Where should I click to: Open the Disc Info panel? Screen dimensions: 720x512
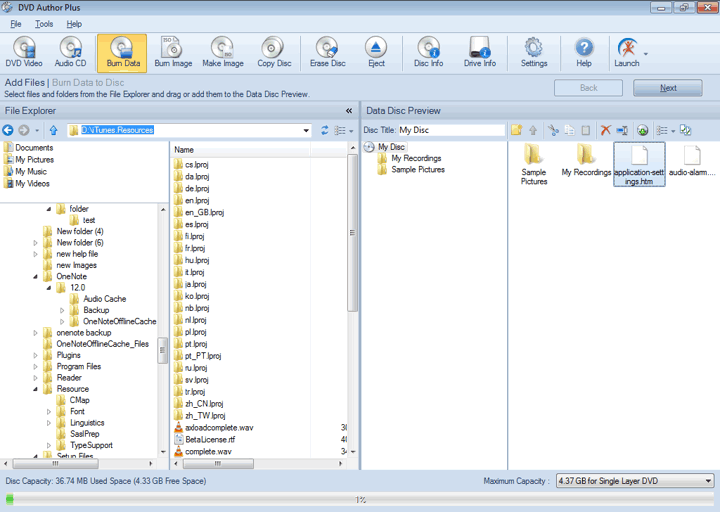428,53
